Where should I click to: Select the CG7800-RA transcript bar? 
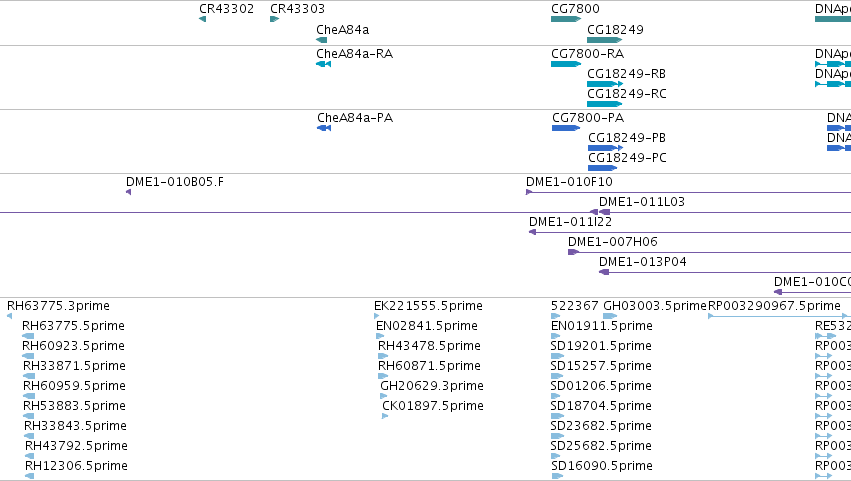tap(566, 64)
